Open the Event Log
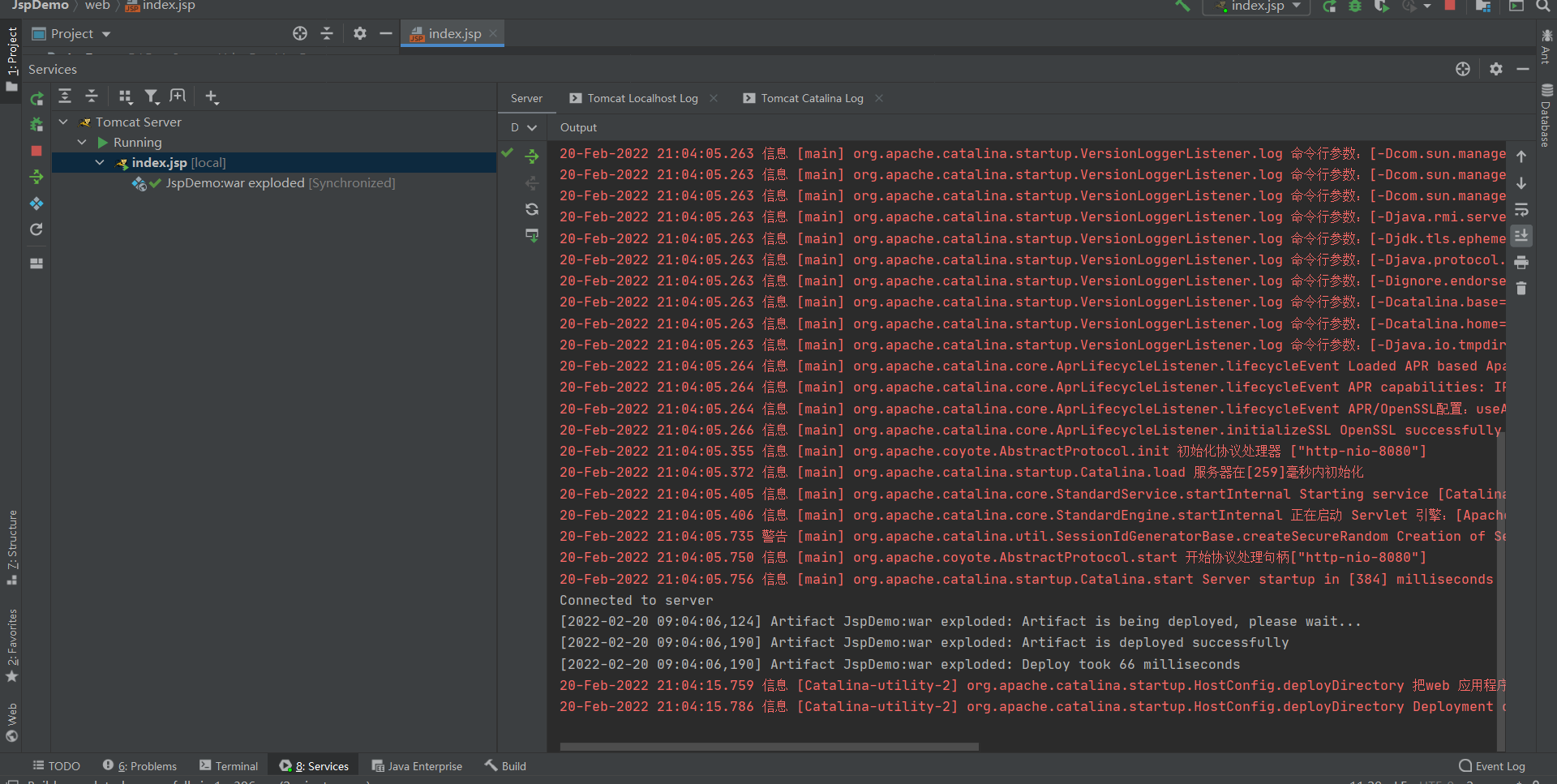The image size is (1557, 784). (1492, 766)
